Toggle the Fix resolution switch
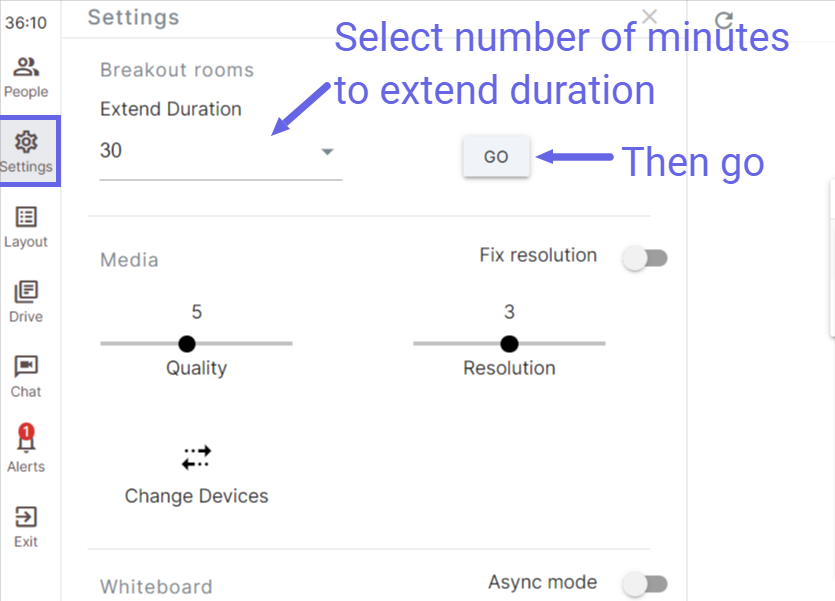This screenshot has height=601, width=835. click(x=645, y=258)
